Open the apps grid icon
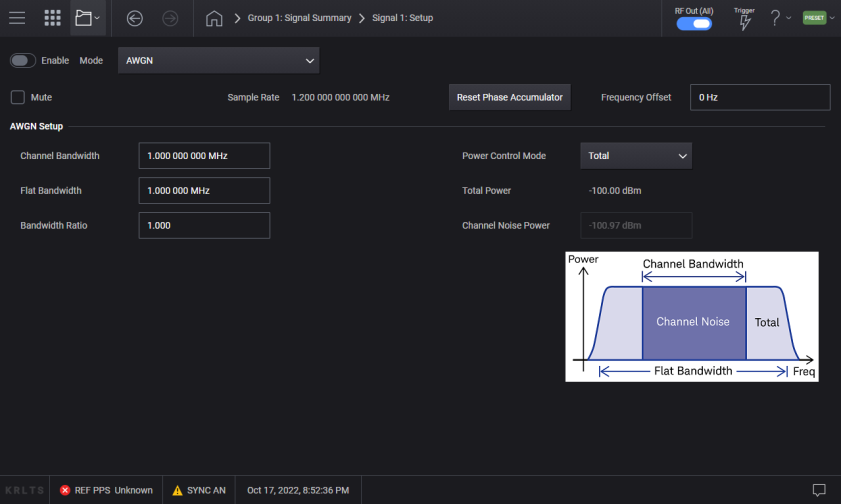Screen dimensions: 841x504 (x=53, y=18)
